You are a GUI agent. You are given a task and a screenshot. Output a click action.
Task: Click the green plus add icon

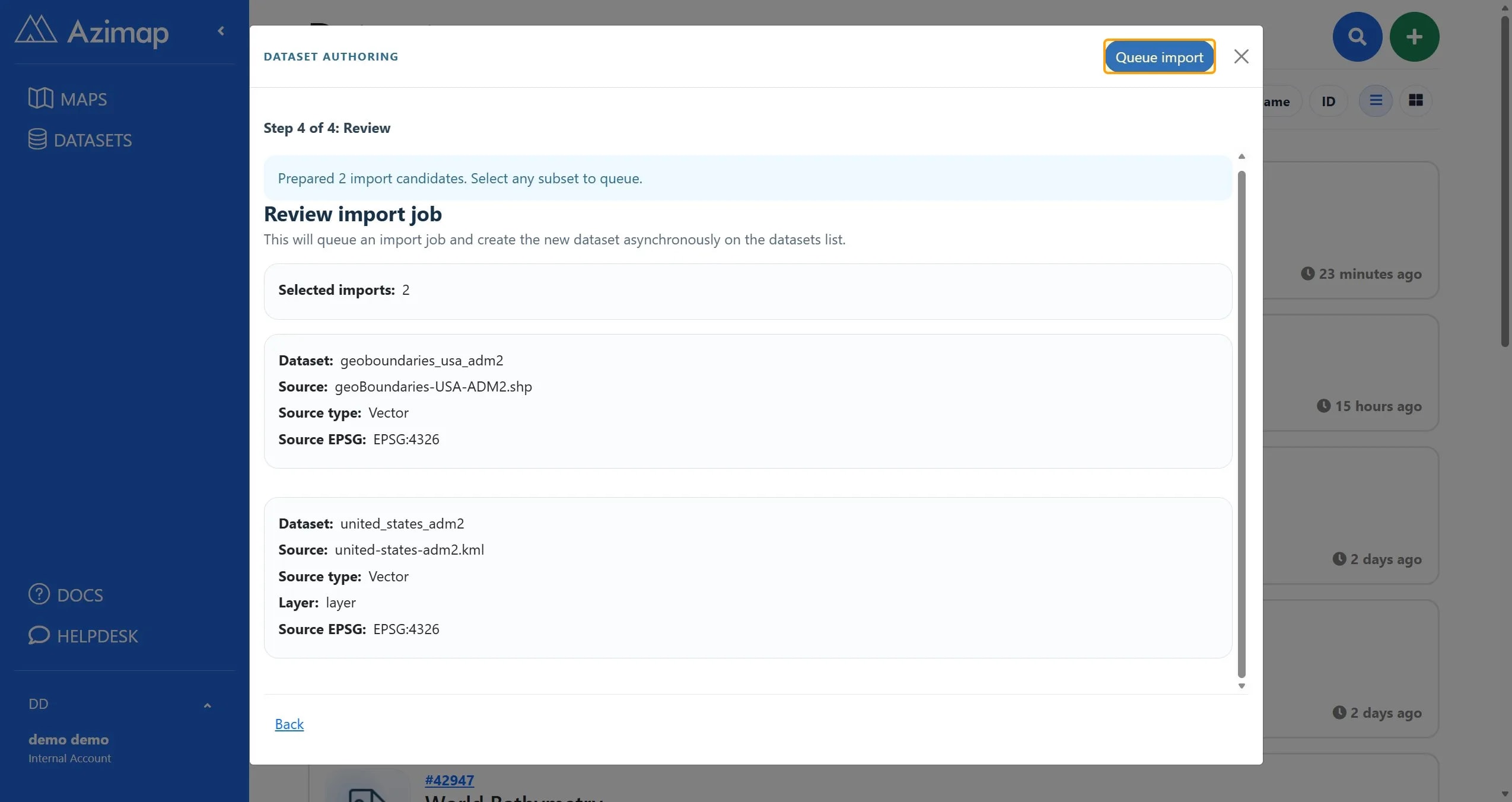(1414, 37)
